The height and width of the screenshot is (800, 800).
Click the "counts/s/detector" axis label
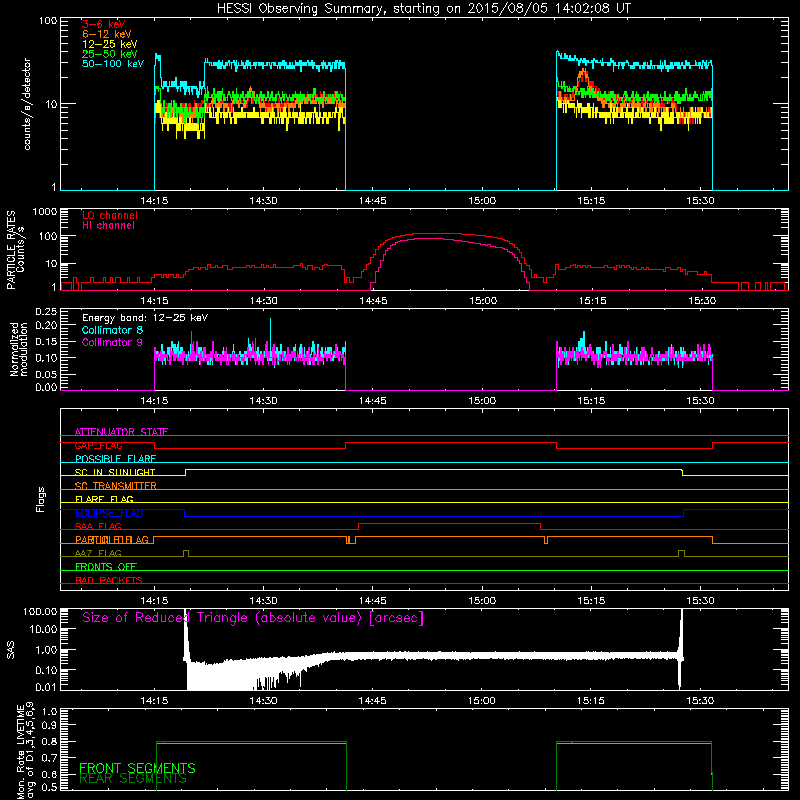point(27,104)
